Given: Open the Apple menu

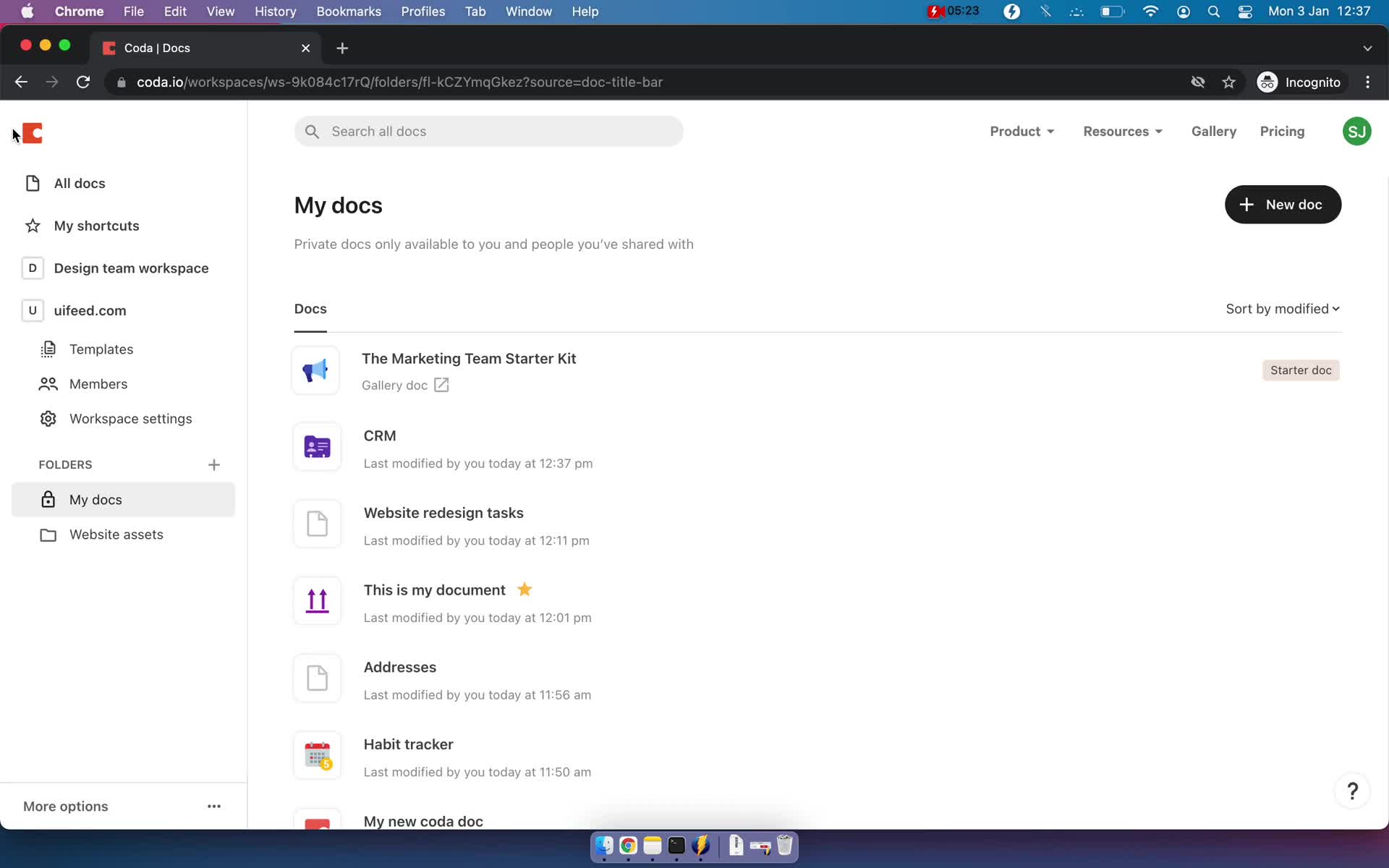Looking at the screenshot, I should point(27,12).
